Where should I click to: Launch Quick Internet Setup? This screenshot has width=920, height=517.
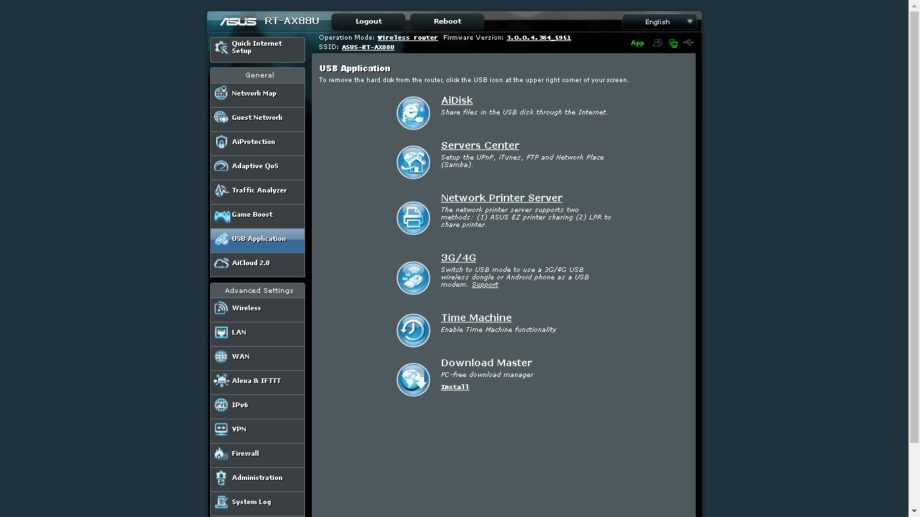coord(257,48)
